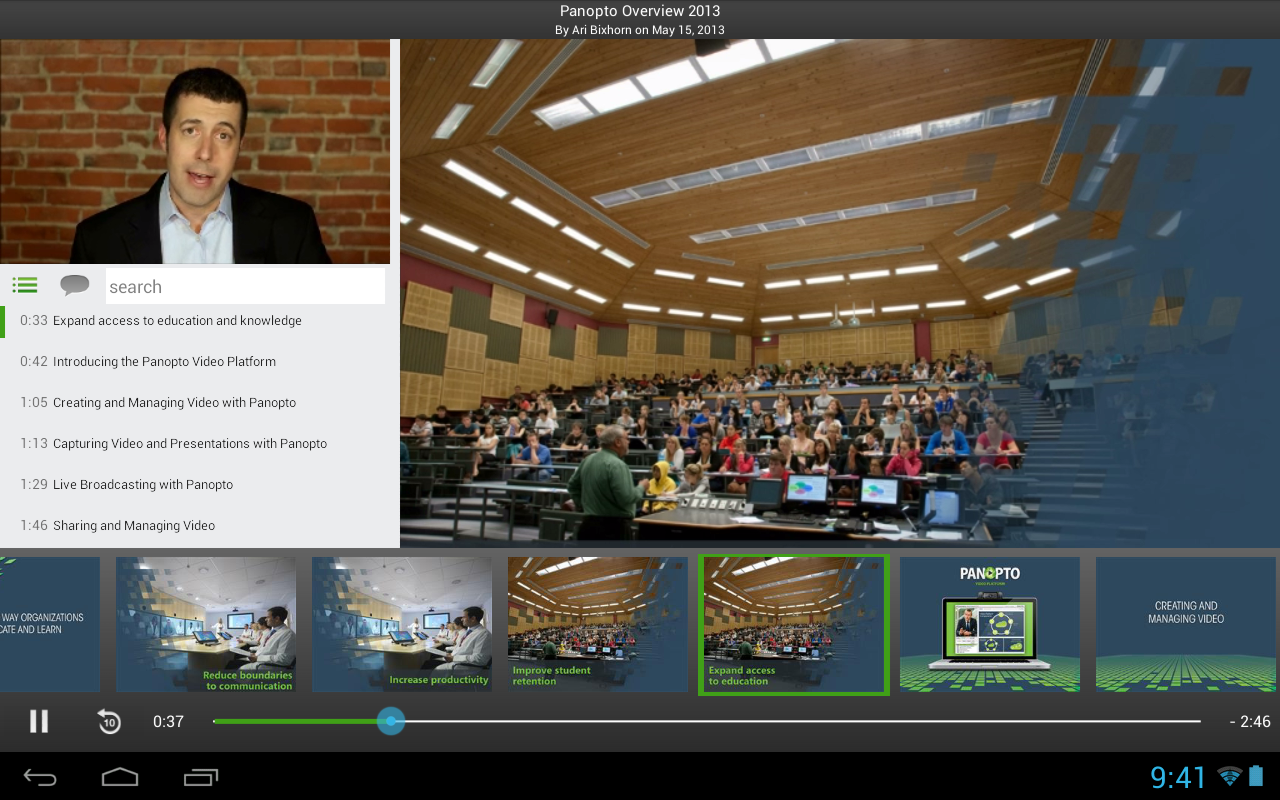
Task: Tap the Wi-Fi status icon
Action: [1229, 777]
